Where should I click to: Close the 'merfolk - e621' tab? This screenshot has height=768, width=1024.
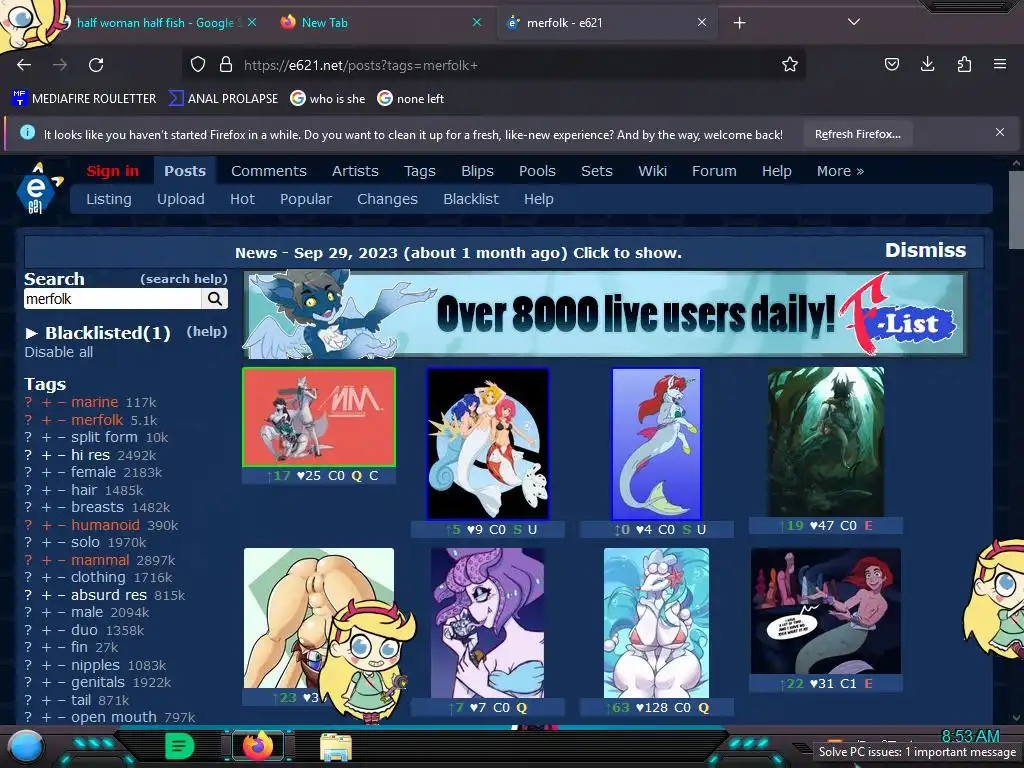pos(701,22)
